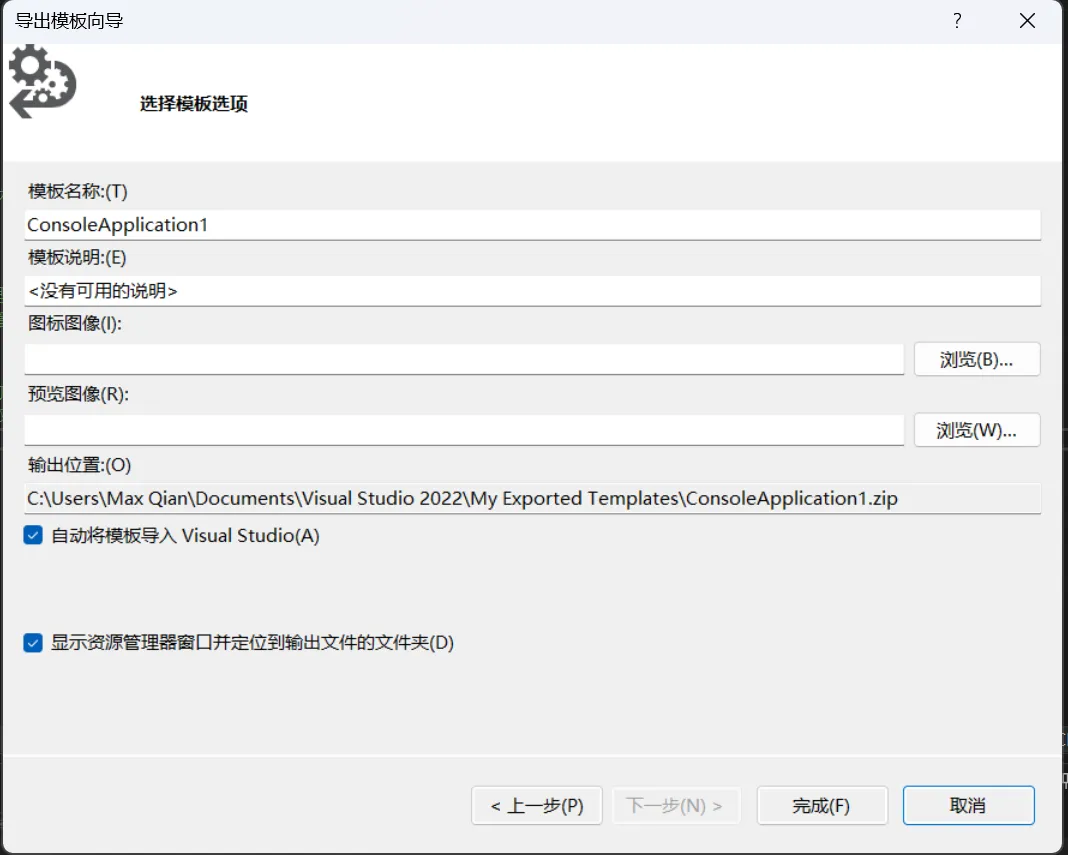The image size is (1068, 855).
Task: Click 完成(F) to finish export
Action: pos(822,806)
